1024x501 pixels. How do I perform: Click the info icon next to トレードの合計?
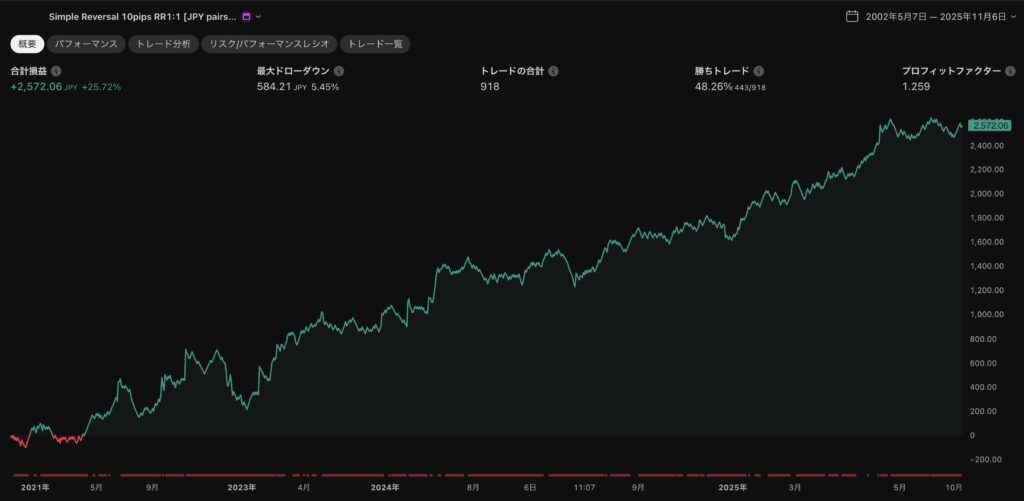[553, 72]
